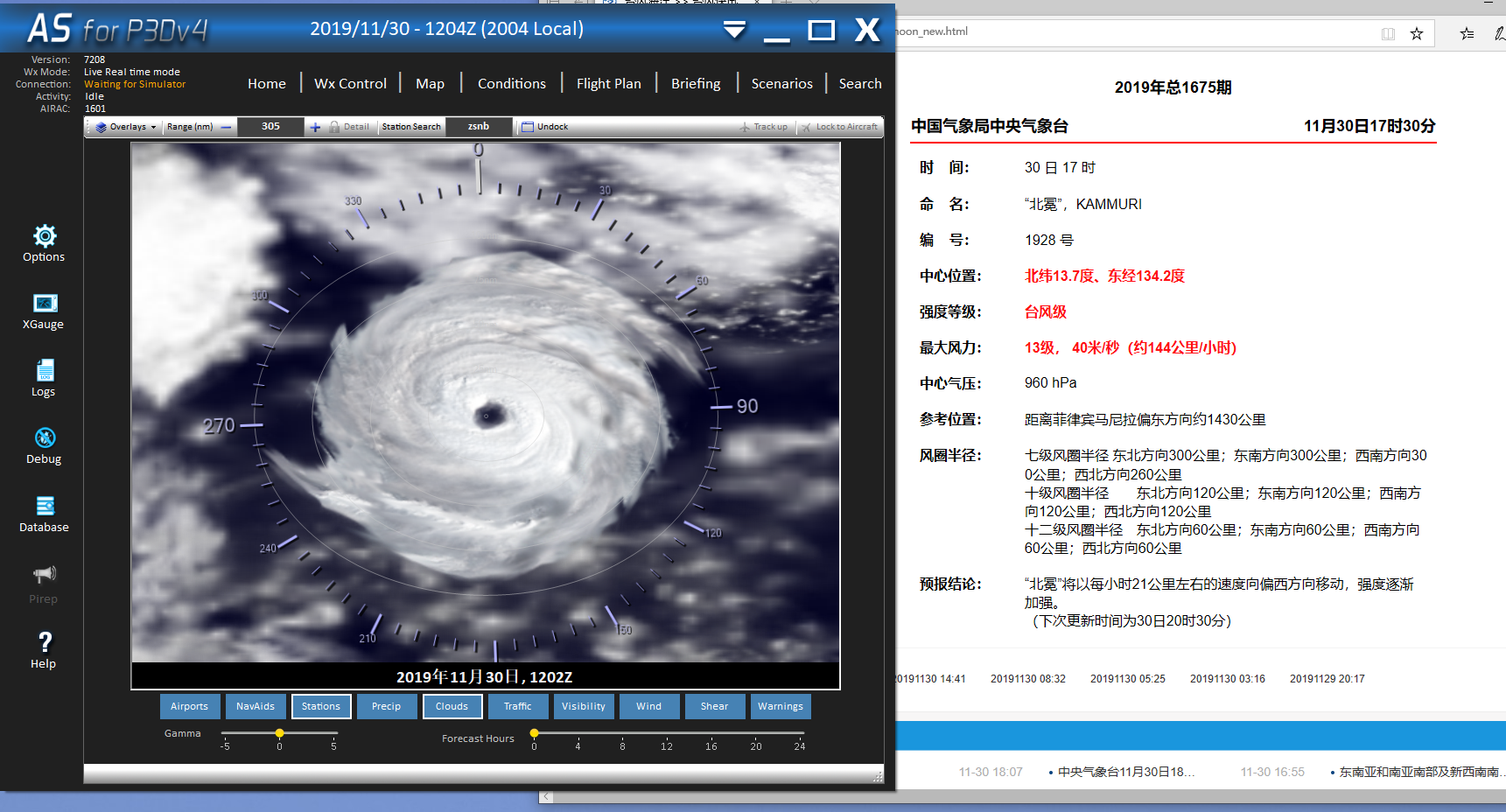Click the typhoon eye on satellite map

[489, 415]
